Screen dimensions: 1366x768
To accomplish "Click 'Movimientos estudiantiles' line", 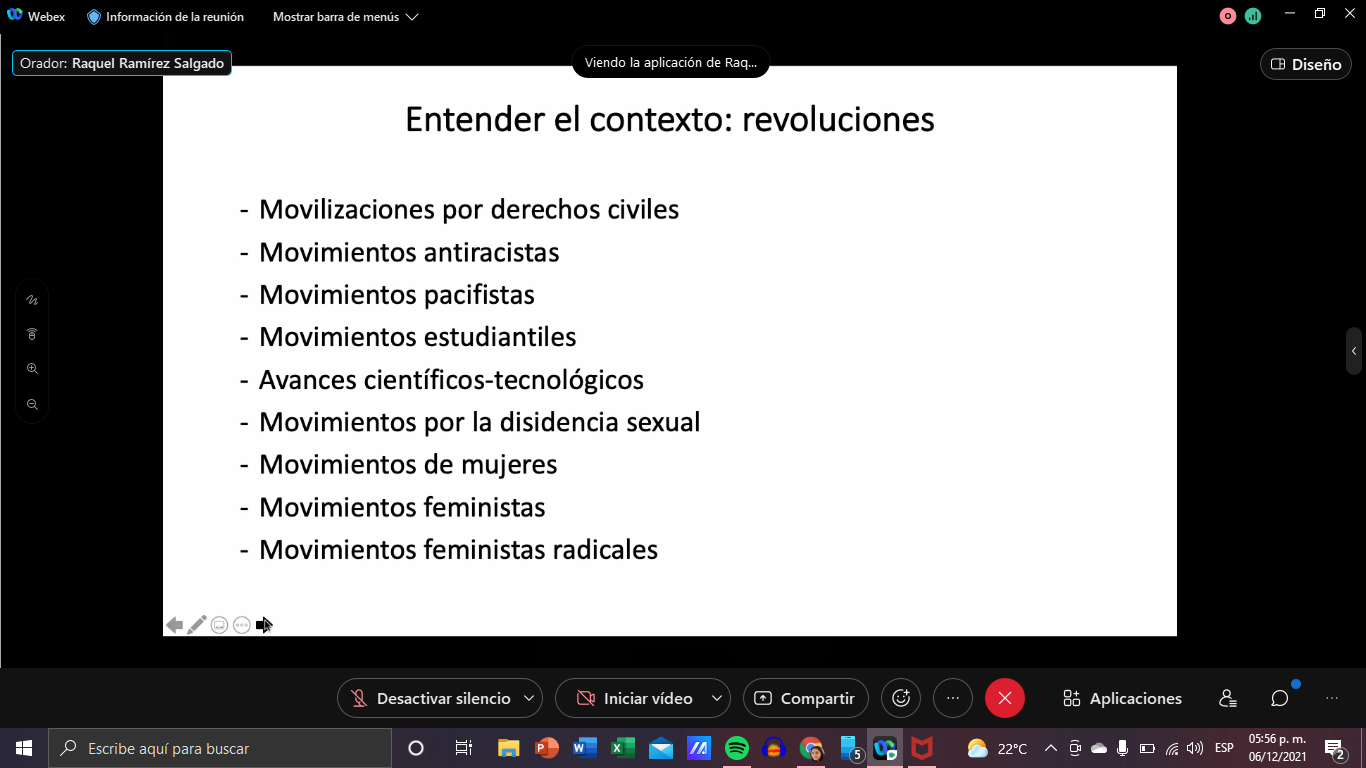I will [x=418, y=337].
